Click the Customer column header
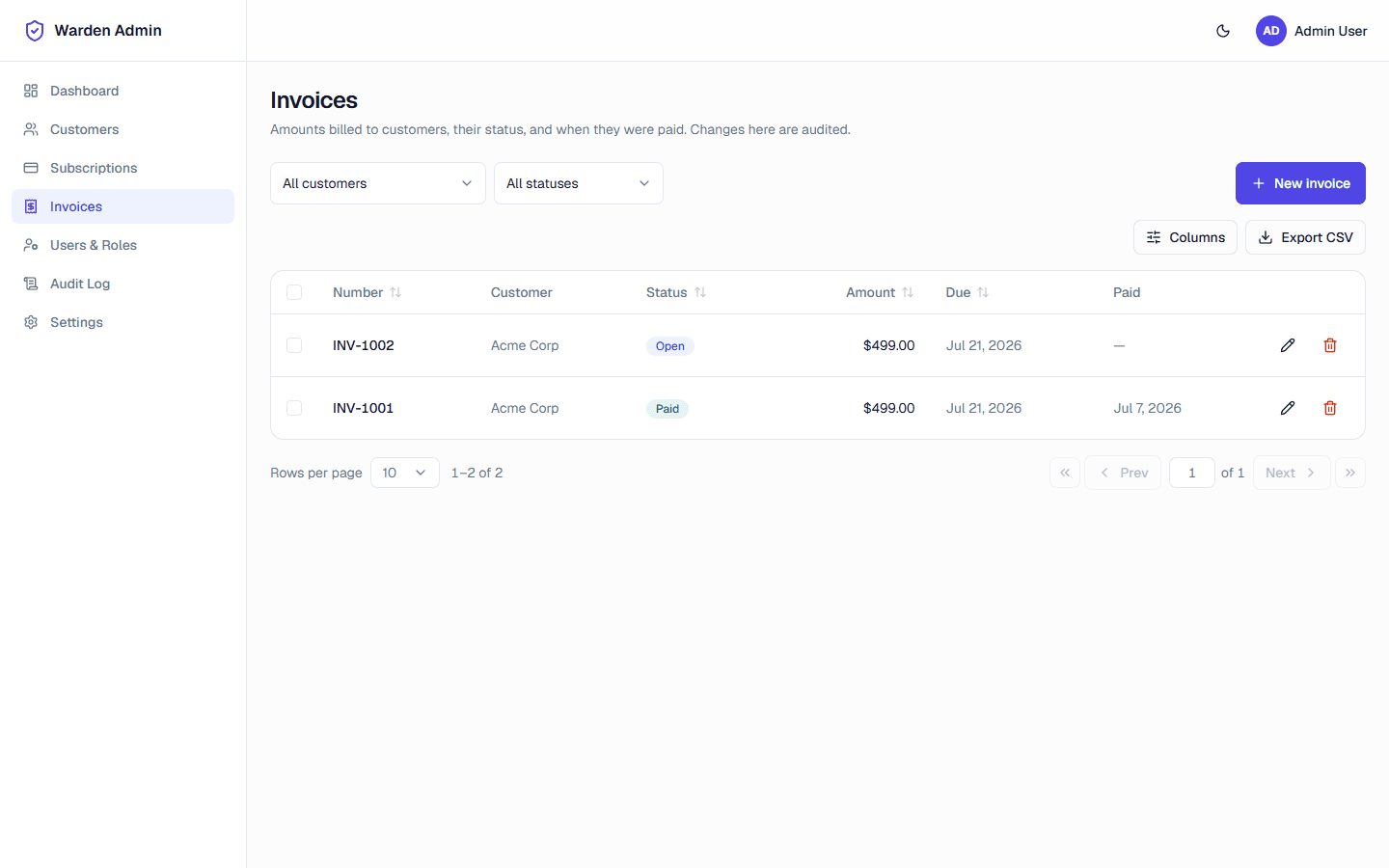Image resolution: width=1389 pixels, height=868 pixels. (x=522, y=292)
